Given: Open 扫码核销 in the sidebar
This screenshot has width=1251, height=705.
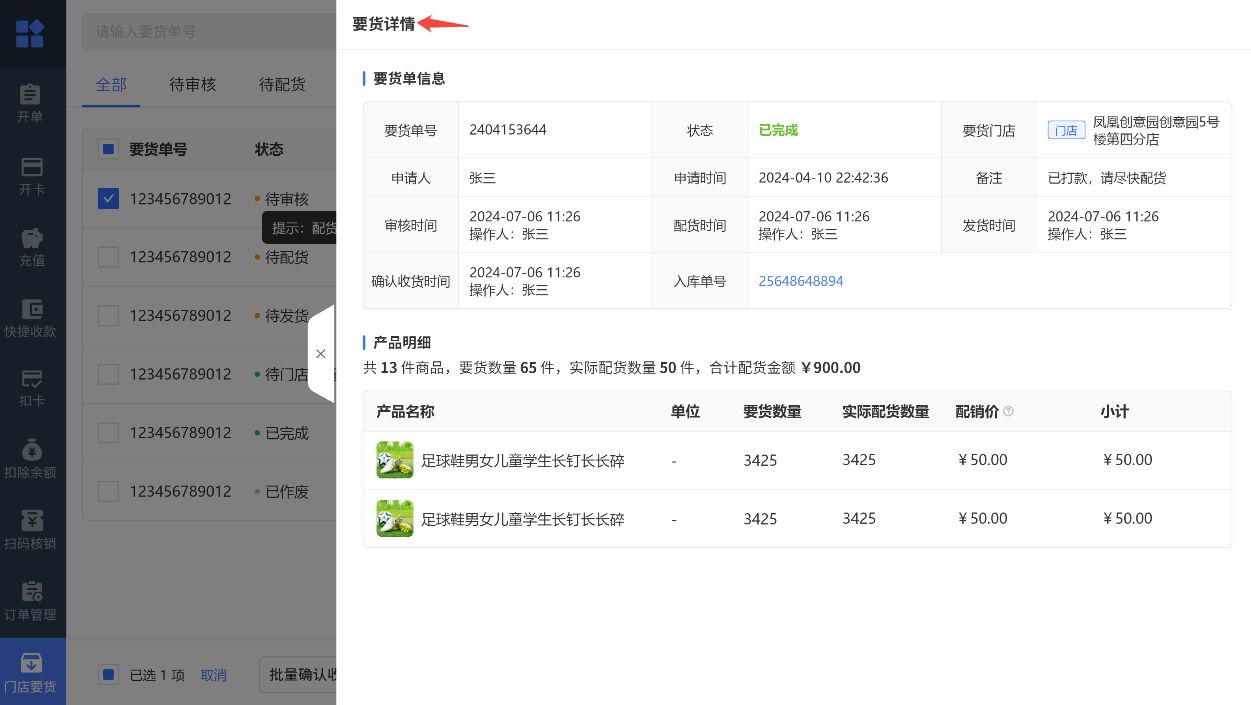Looking at the screenshot, I should (x=31, y=522).
